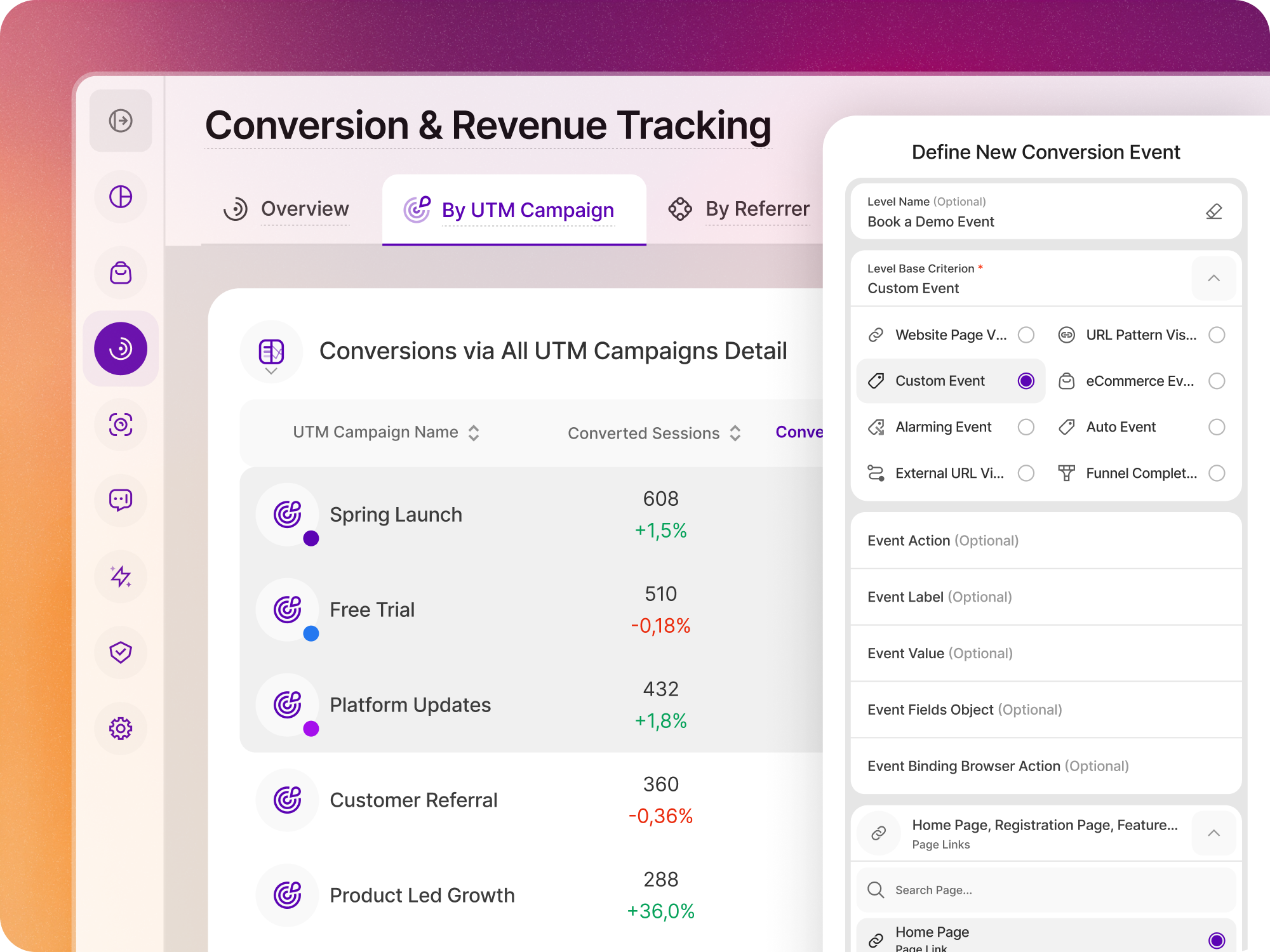The image size is (1270, 952).
Task: Click the magnifier icon in Search Page
Action: 876,890
